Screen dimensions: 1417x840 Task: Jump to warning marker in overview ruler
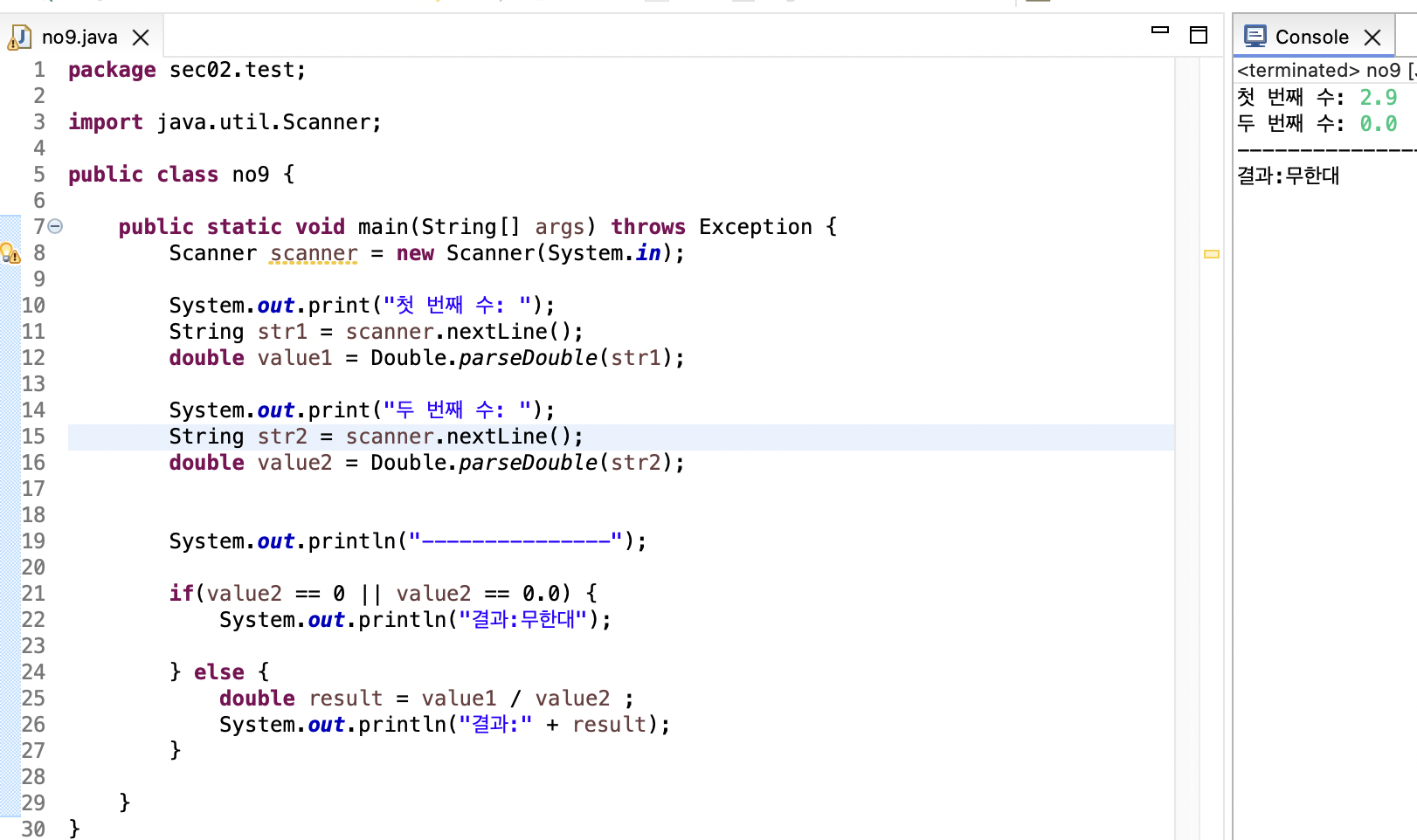pyautogui.click(x=1212, y=254)
